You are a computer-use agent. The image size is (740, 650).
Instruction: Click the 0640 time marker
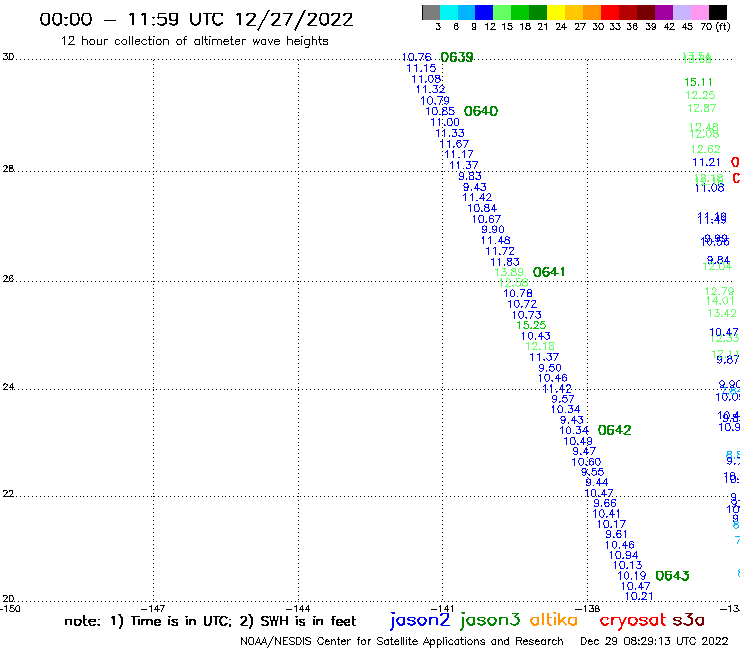481,111
